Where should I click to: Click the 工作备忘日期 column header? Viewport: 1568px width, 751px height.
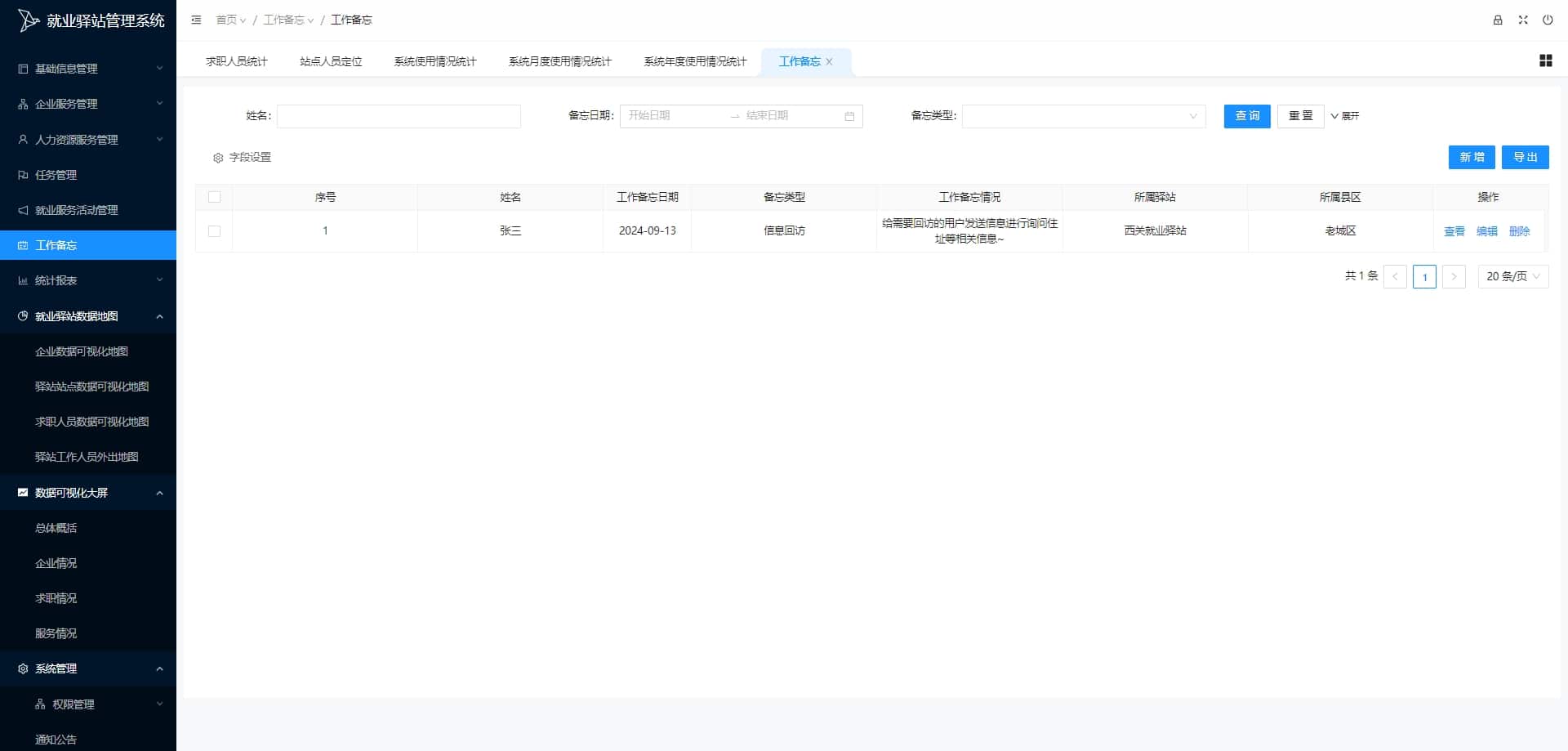pyautogui.click(x=648, y=197)
